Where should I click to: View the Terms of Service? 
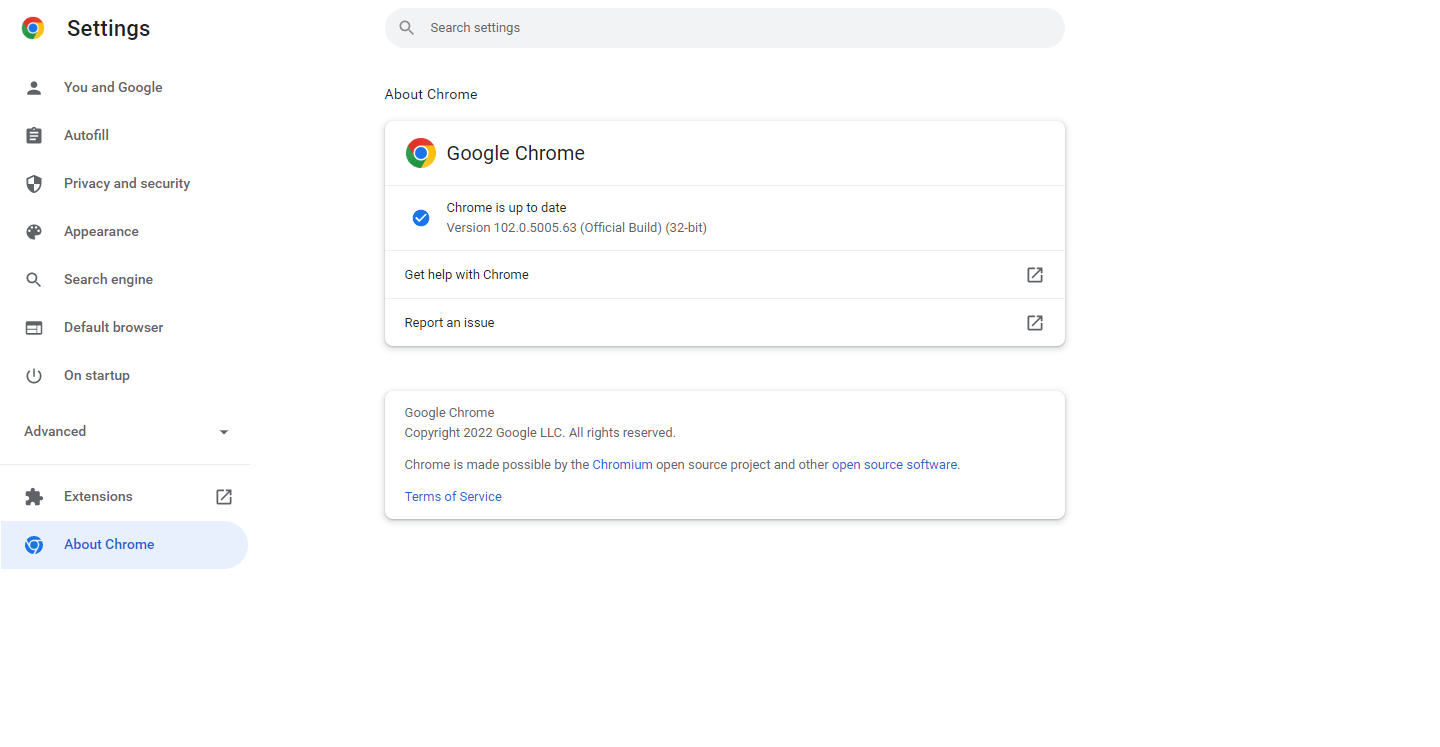[453, 496]
